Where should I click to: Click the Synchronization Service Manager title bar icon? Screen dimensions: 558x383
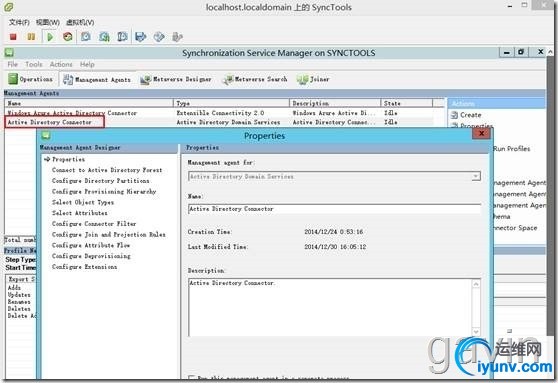[9, 53]
